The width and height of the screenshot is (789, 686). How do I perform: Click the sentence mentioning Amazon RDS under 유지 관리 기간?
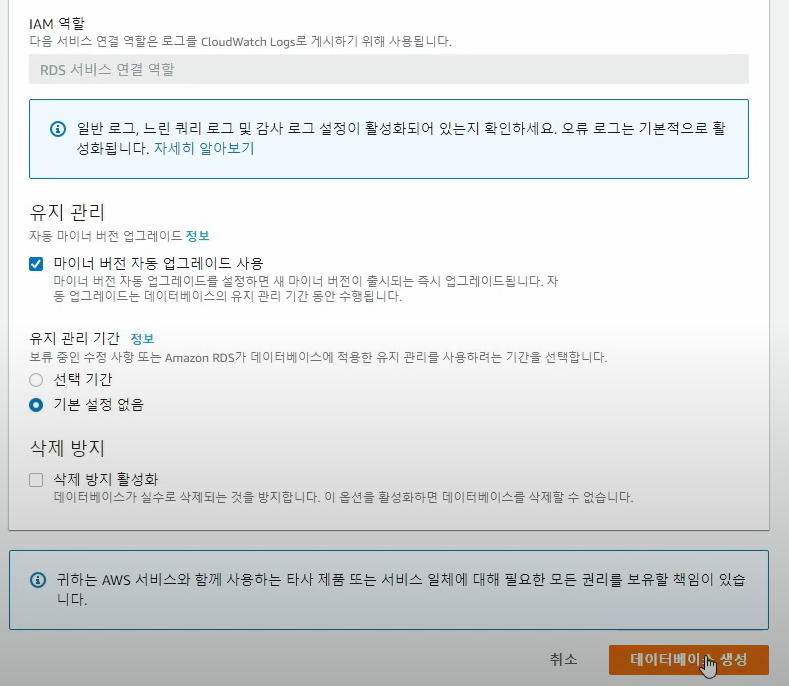pyautogui.click(x=318, y=357)
